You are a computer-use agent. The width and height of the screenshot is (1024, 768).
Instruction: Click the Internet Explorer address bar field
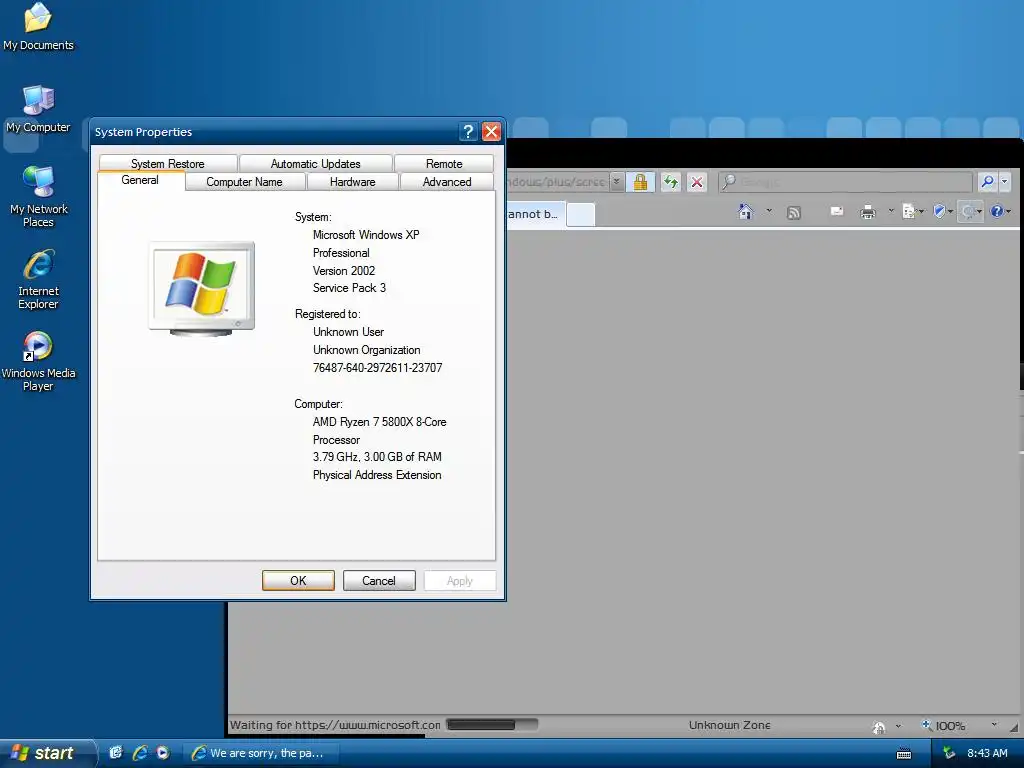click(x=558, y=182)
